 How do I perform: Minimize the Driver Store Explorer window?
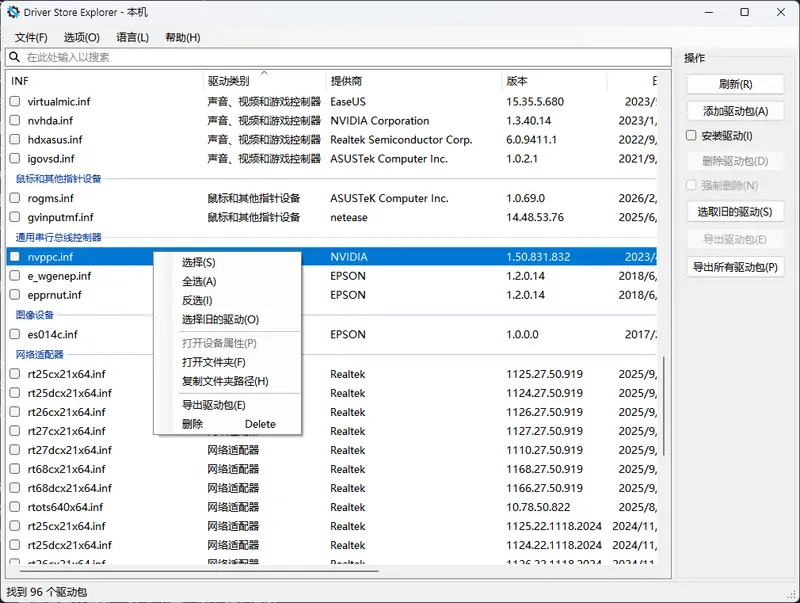click(709, 12)
